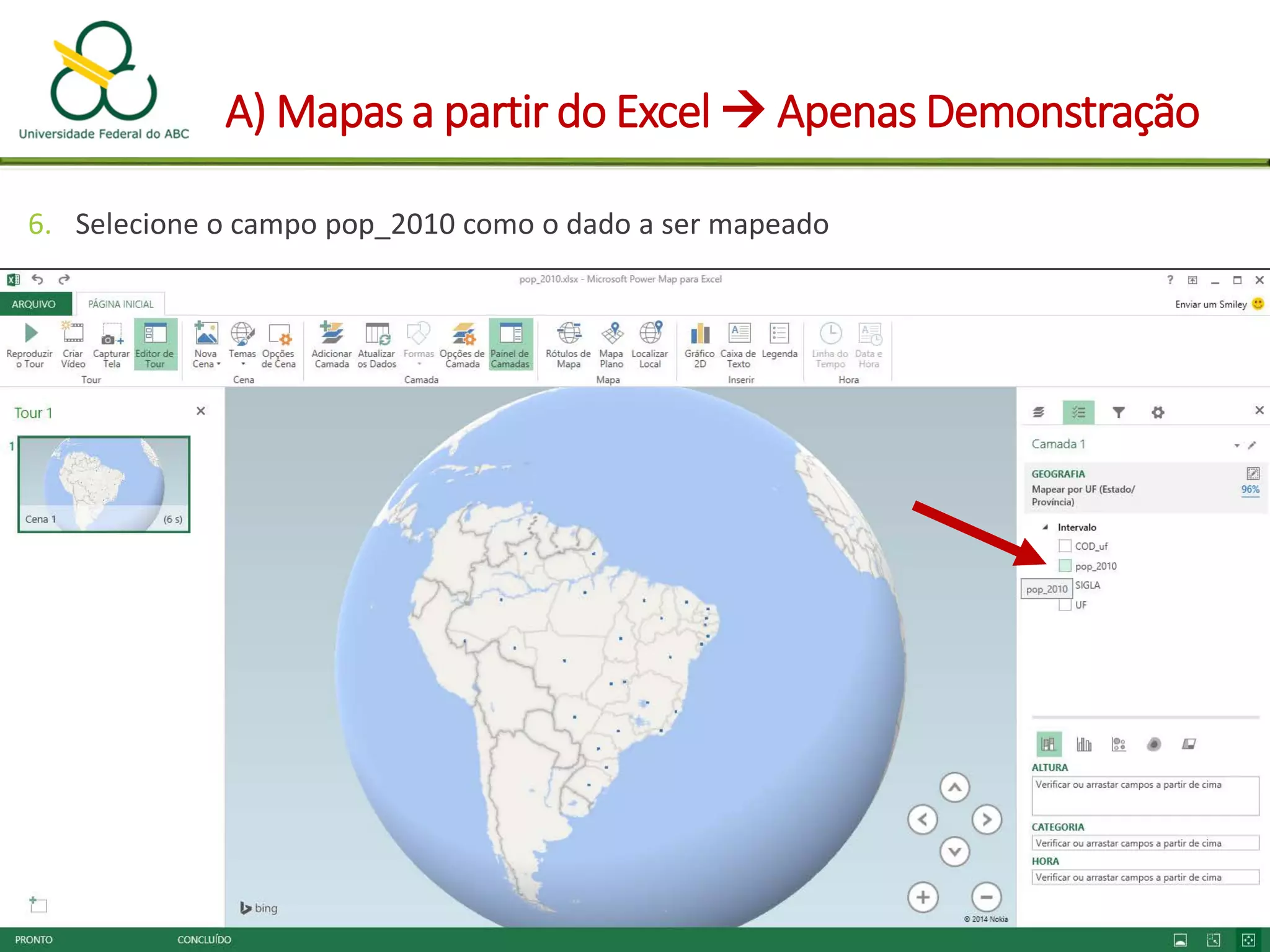The width and height of the screenshot is (1270, 952).
Task: Select the Cena 1 thumbnail
Action: [x=104, y=484]
